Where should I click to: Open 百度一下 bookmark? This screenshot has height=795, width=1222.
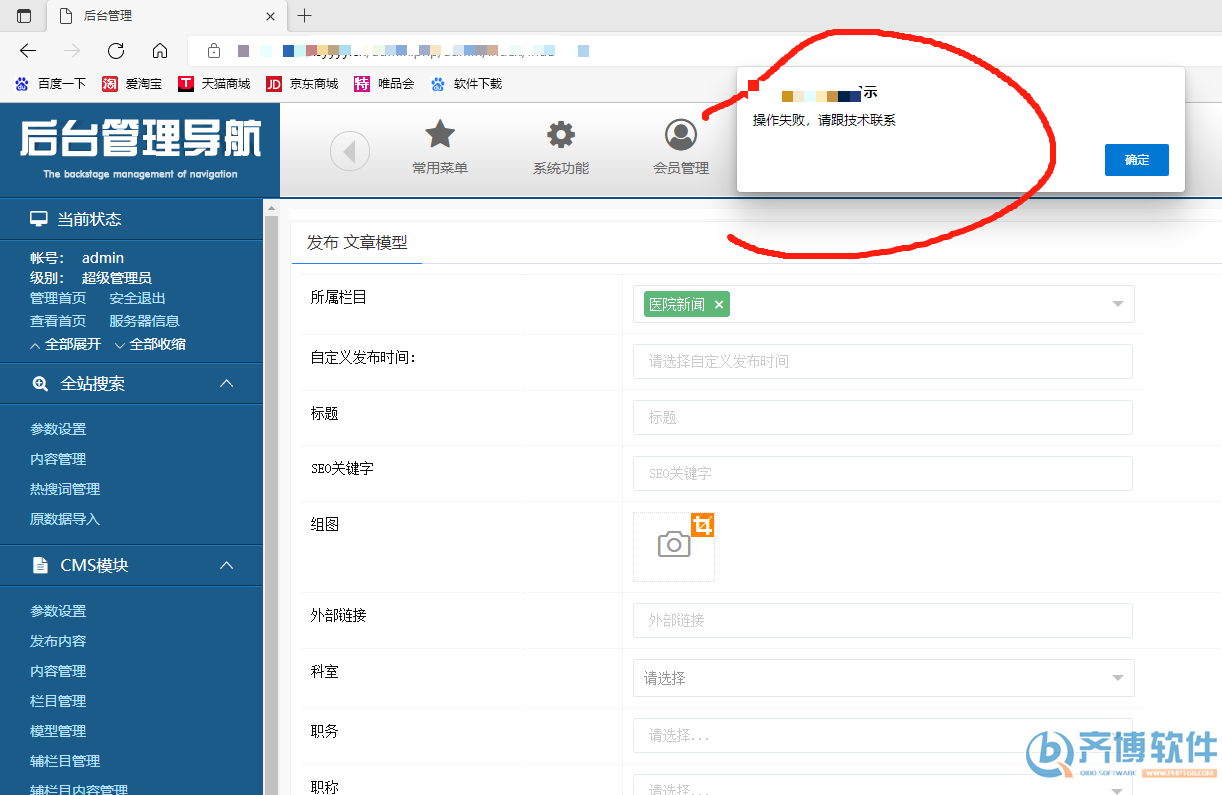pos(51,84)
